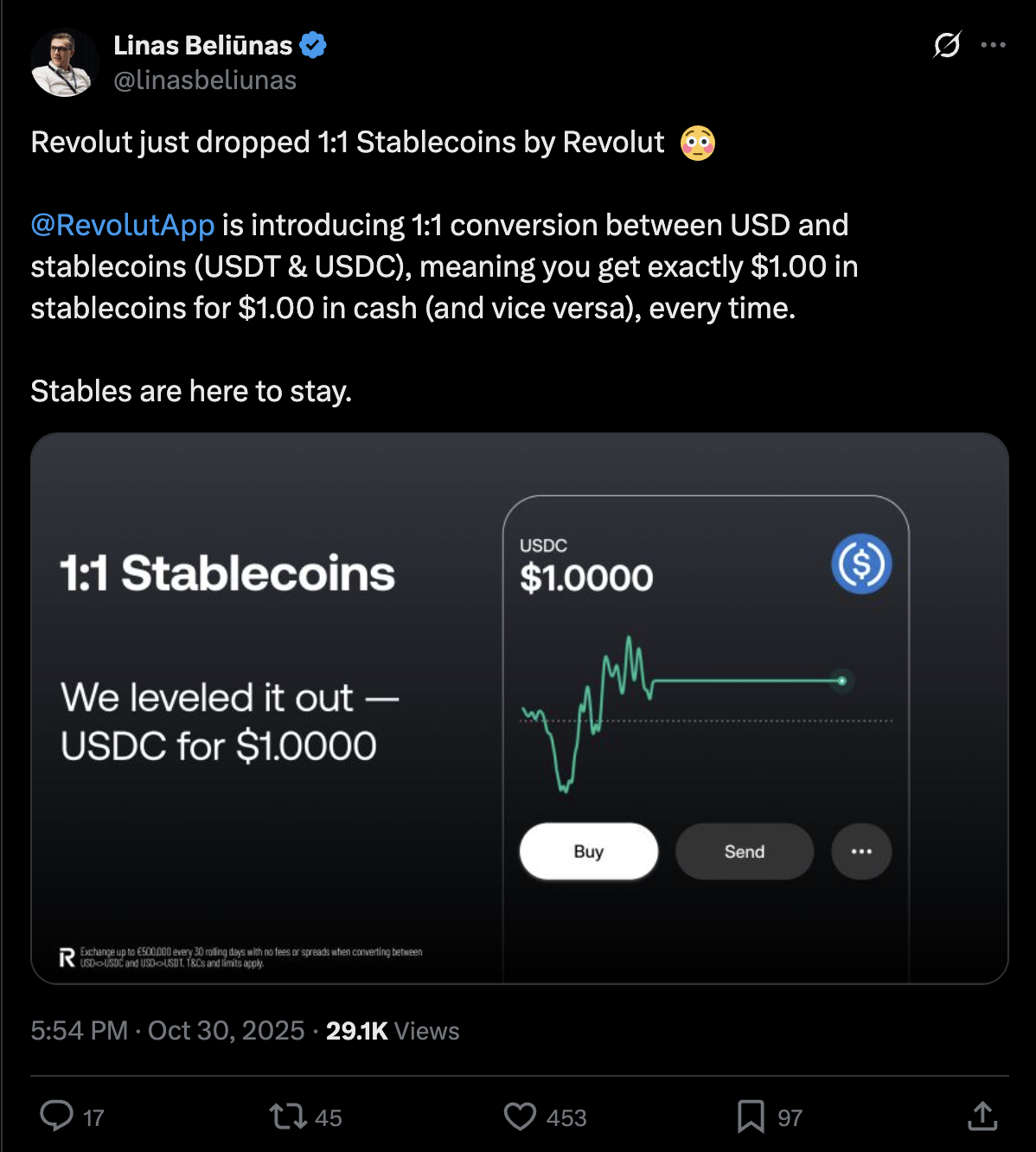
Task: Click the ellipsis icon inside the phone mockup
Action: pos(860,851)
